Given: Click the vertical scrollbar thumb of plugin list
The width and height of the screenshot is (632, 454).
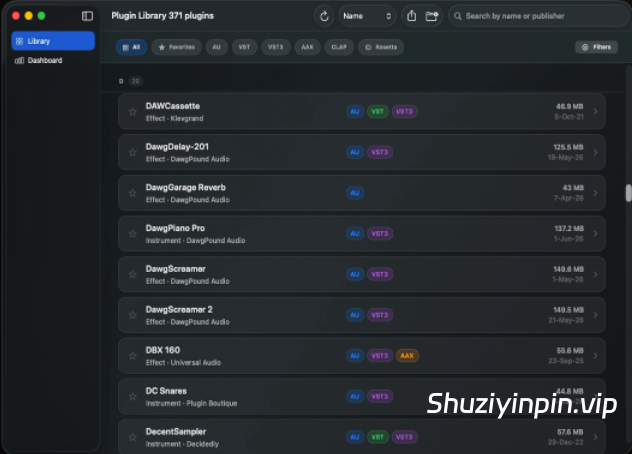Looking at the screenshot, I should 628,193.
